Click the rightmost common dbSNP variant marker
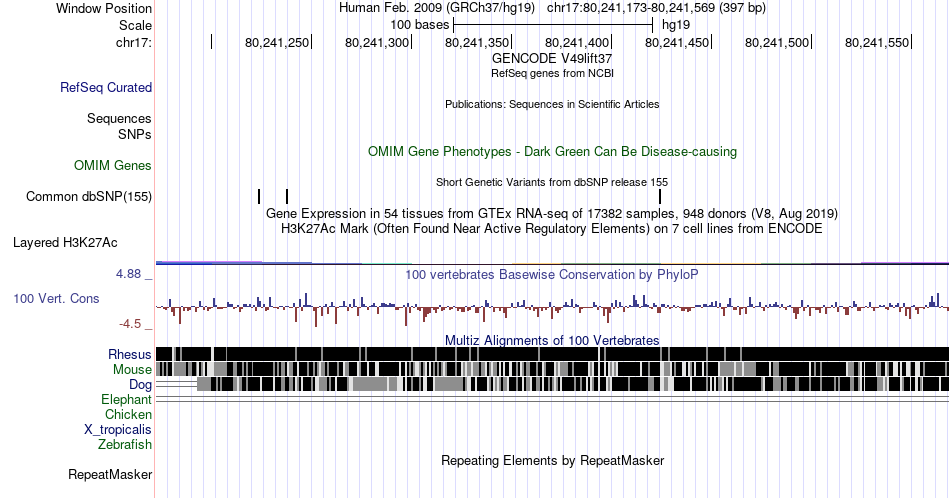This screenshot has height=498, width=950. pyautogui.click(x=660, y=196)
